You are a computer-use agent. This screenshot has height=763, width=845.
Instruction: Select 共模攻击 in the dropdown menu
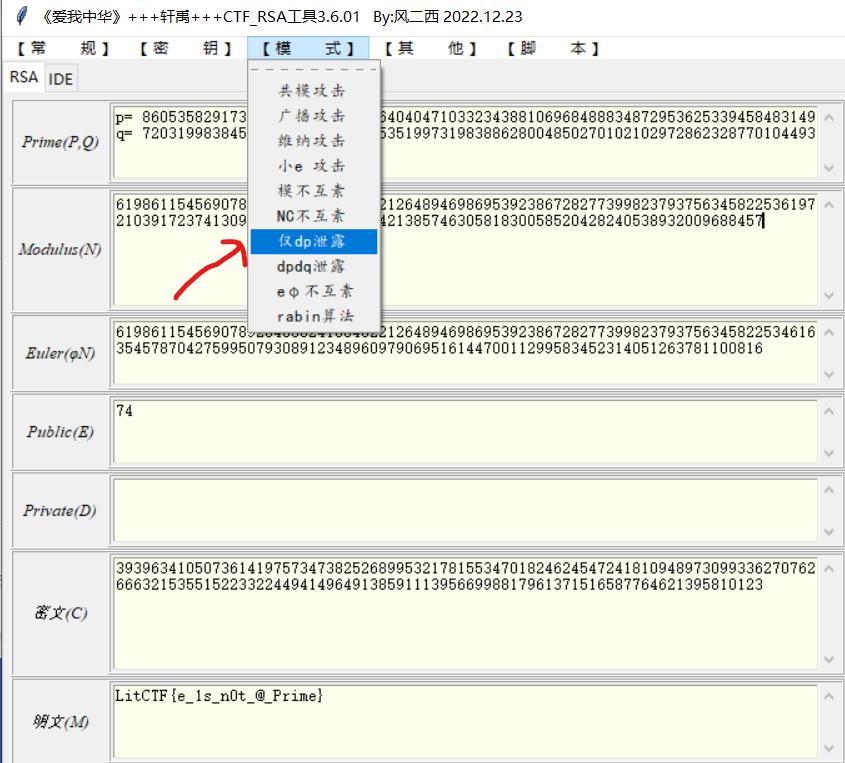[x=314, y=91]
